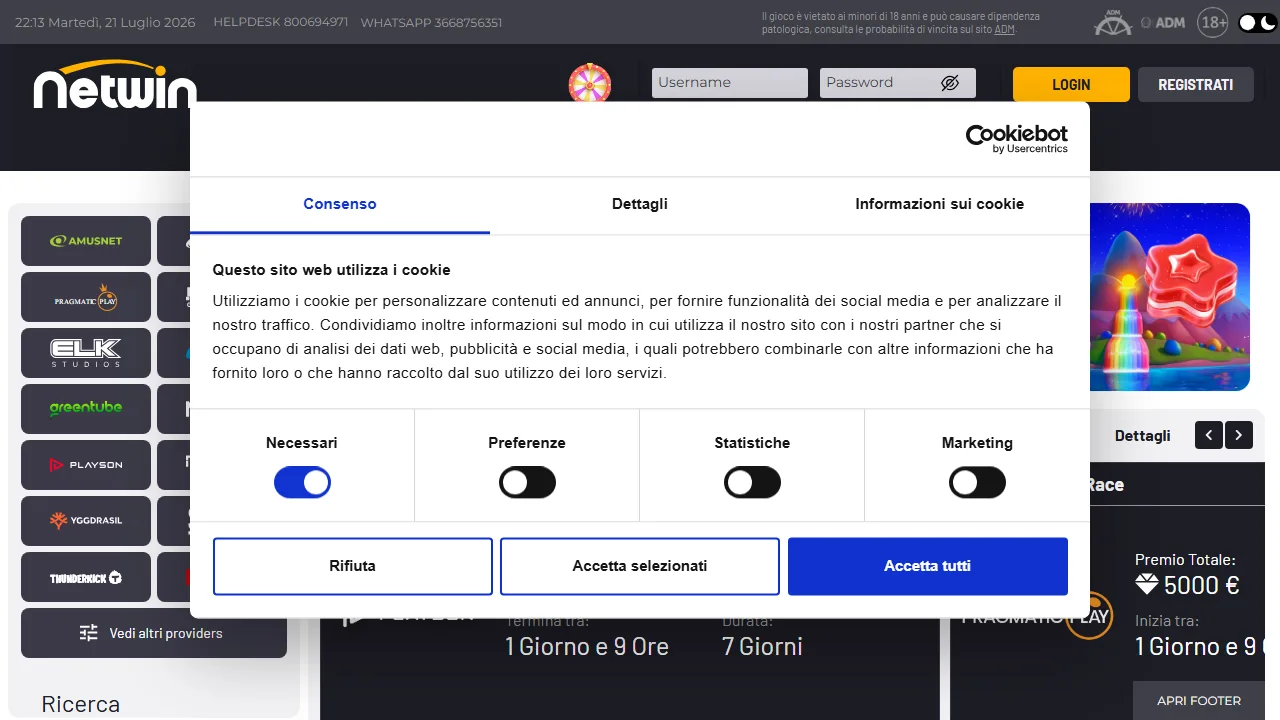Open the spinning prize wheel icon
The height and width of the screenshot is (720, 1280).
[x=590, y=83]
